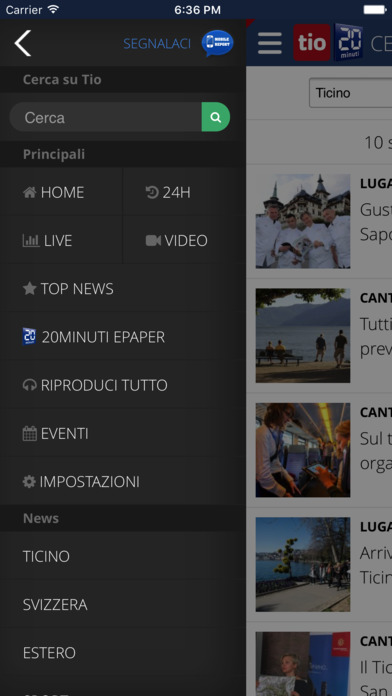Select TOP NEWS star item
This screenshot has width=392, height=696.
(123, 289)
